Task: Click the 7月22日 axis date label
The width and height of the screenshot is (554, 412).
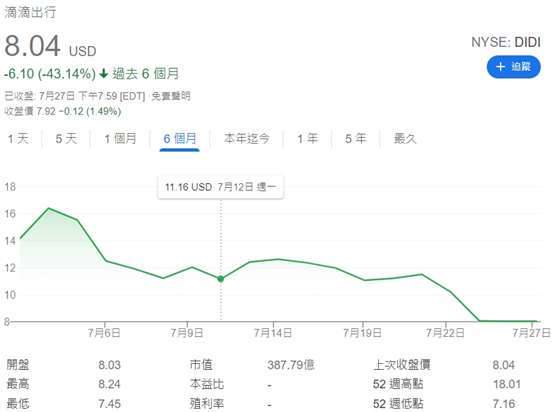Action: point(445,333)
